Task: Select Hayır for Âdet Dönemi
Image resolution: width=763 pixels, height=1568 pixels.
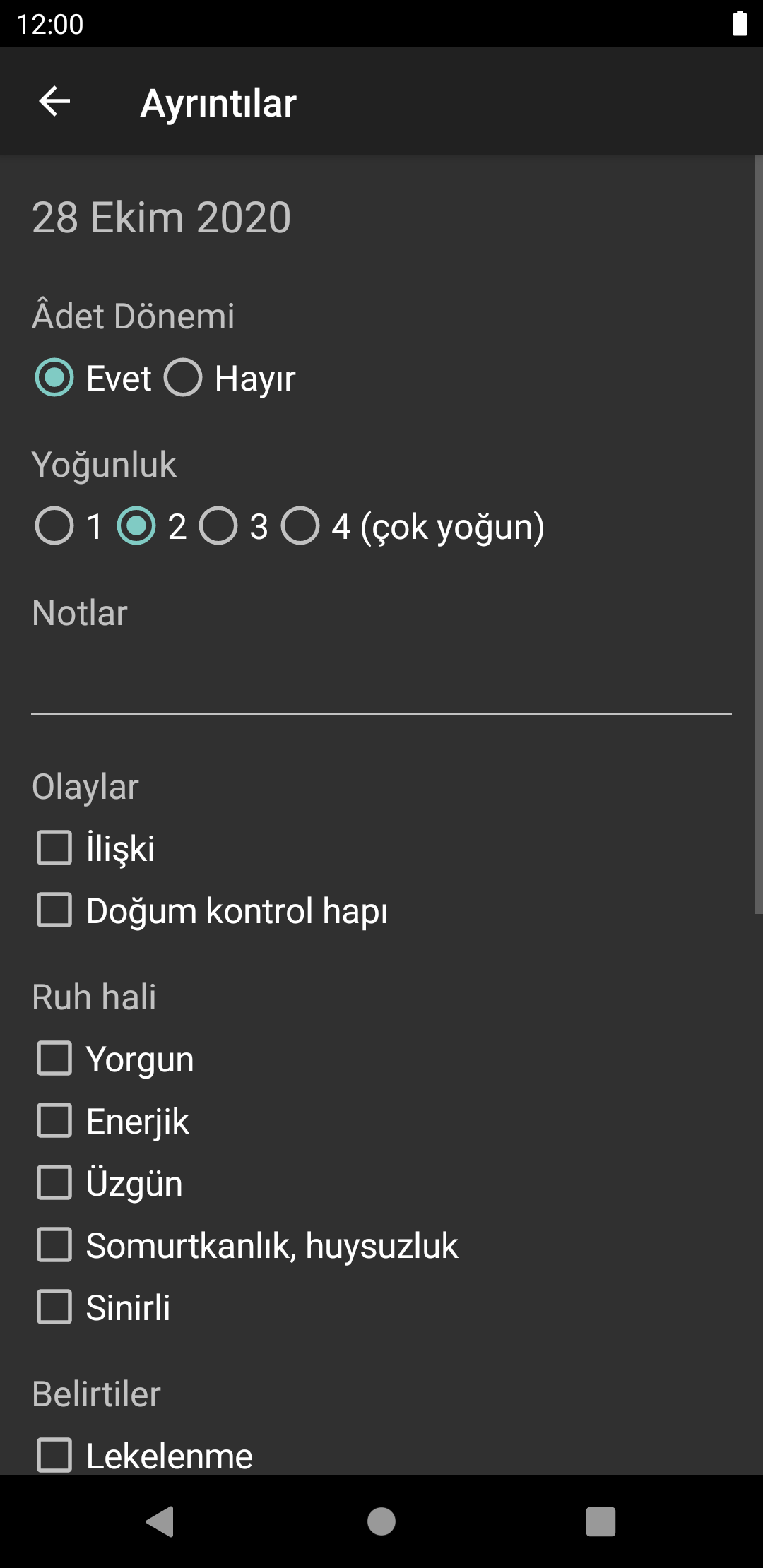Action: coord(184,378)
